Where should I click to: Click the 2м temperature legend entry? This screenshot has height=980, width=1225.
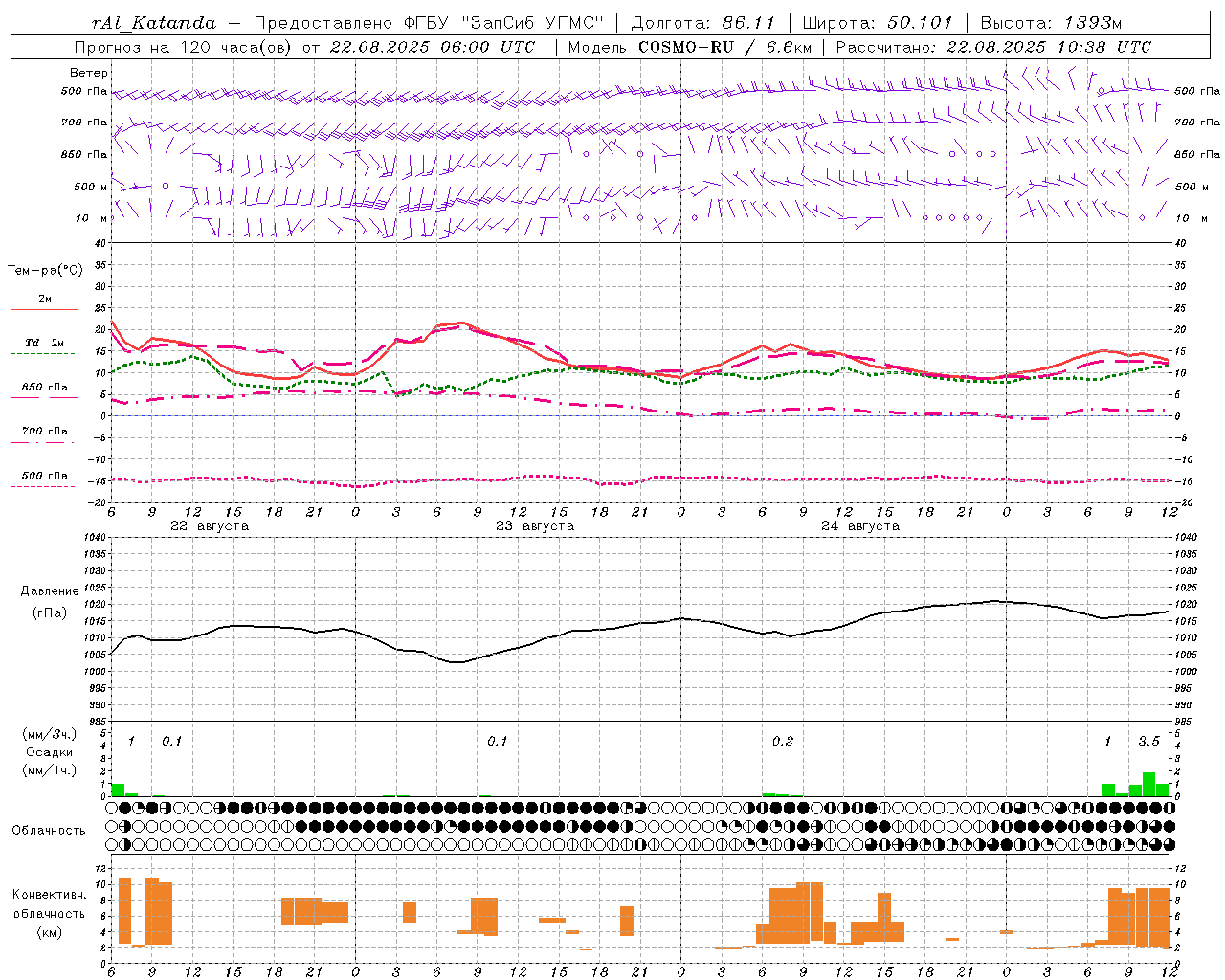point(45,299)
